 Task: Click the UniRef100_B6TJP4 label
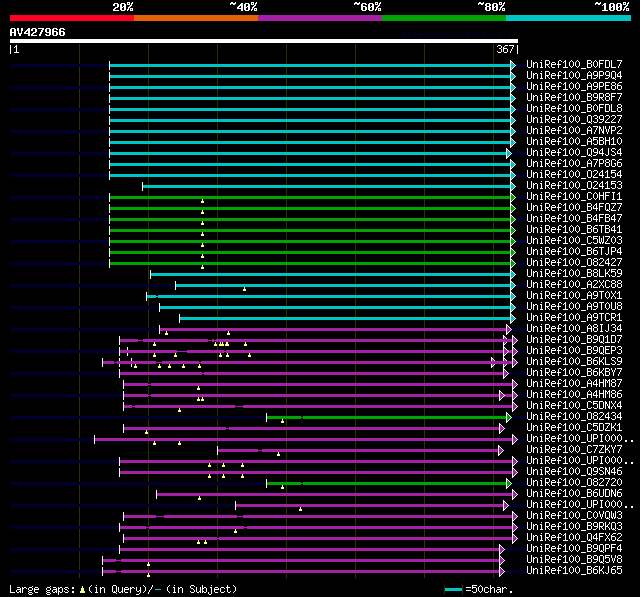(574, 252)
